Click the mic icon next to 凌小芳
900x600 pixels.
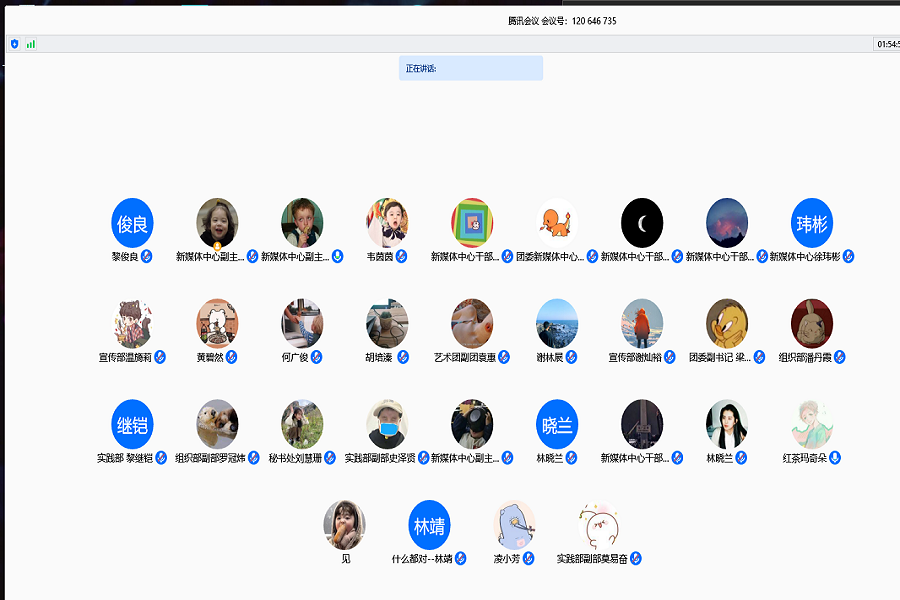point(529,558)
